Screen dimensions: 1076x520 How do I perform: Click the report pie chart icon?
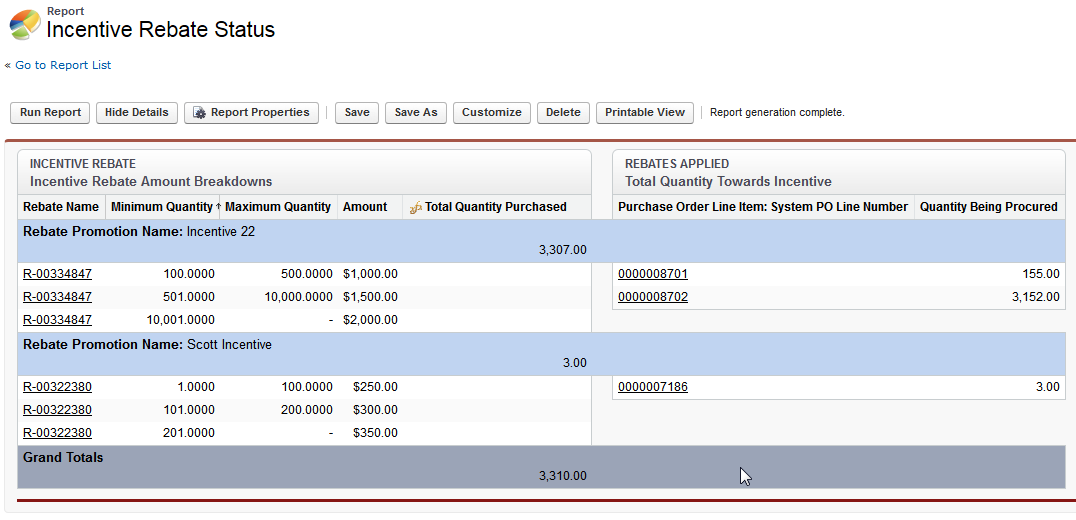[x=25, y=24]
